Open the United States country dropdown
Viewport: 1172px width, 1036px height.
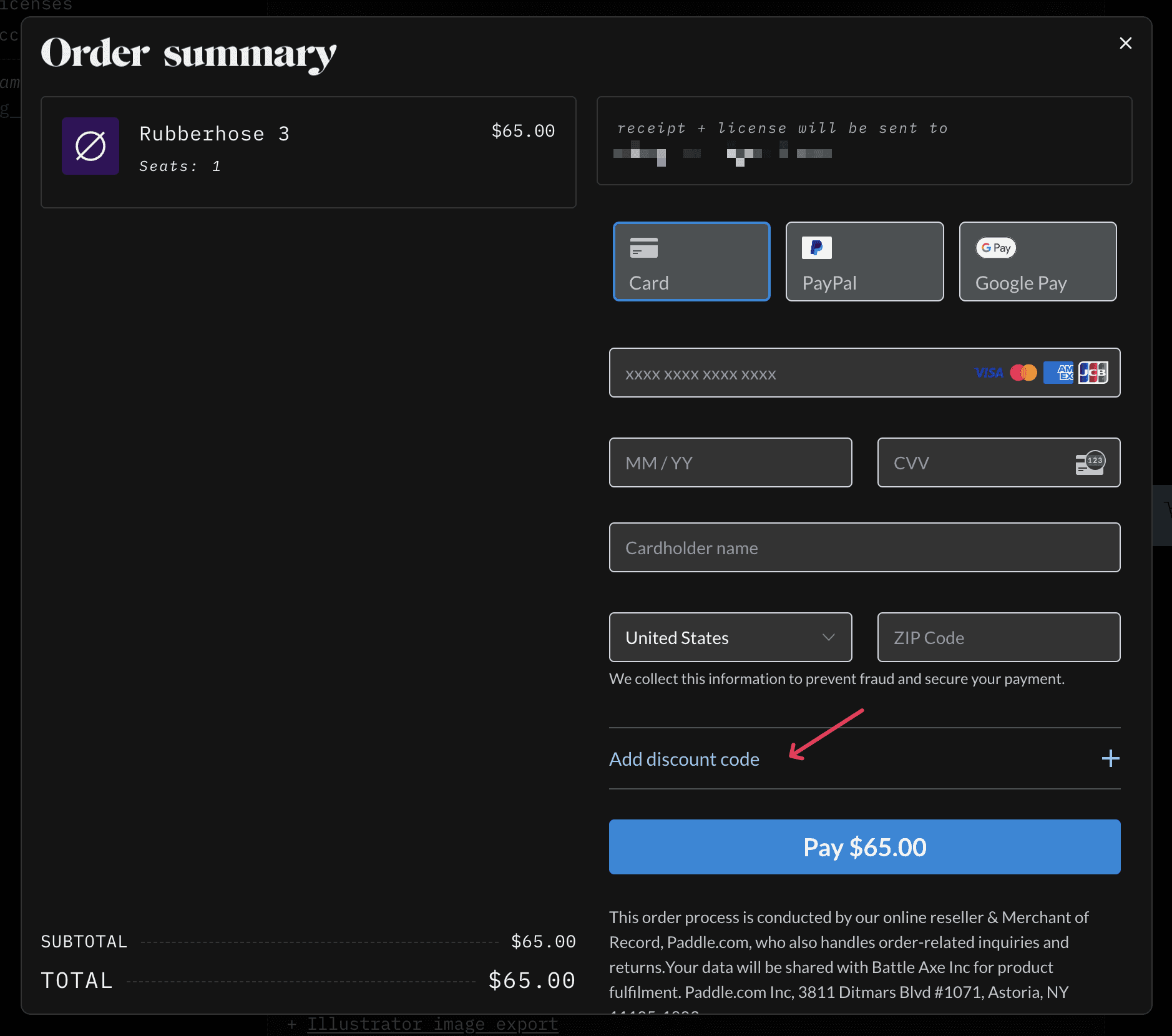[731, 637]
